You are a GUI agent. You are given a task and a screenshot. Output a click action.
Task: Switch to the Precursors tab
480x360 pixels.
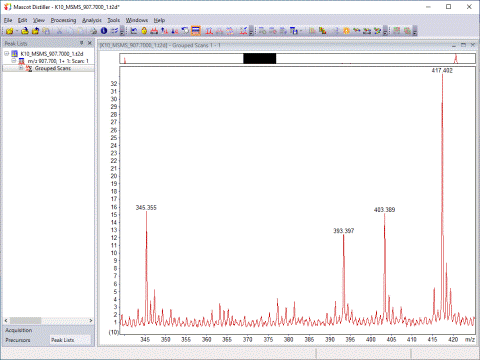click(18, 340)
